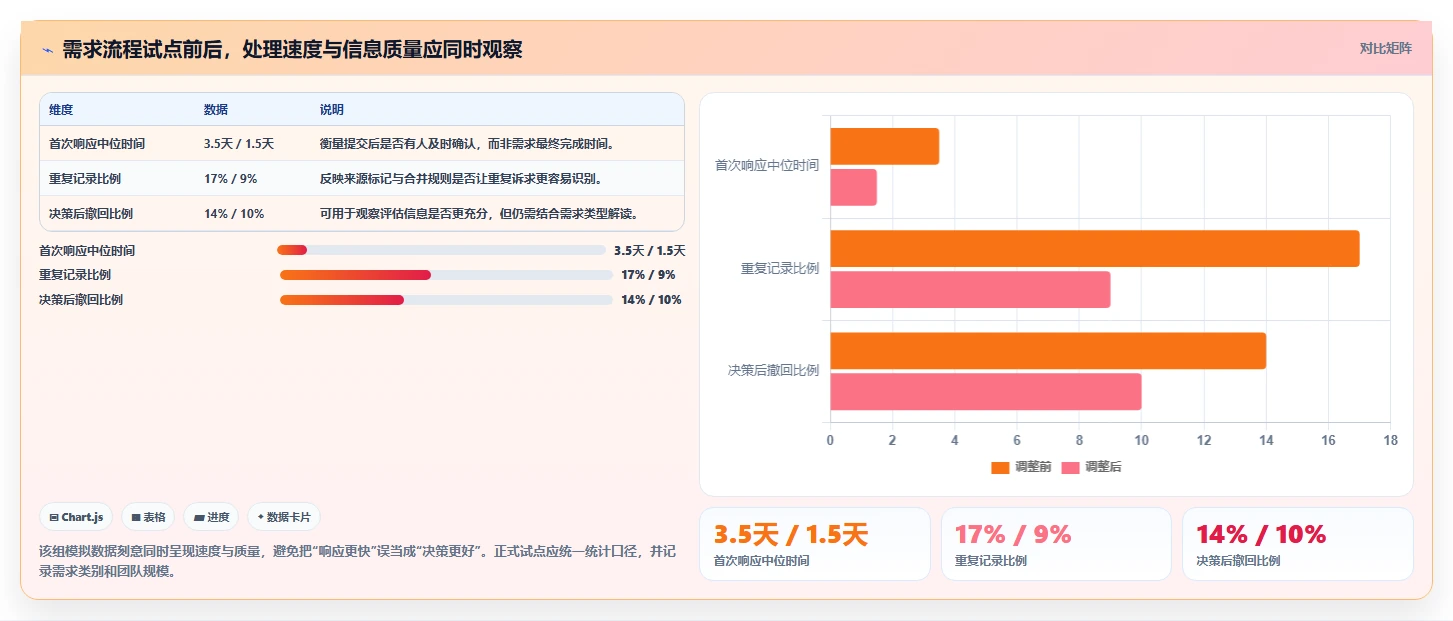The image size is (1453, 621).
Task: Click pink 调整后 bar for 首次响应中位时间
Action: pos(853,187)
